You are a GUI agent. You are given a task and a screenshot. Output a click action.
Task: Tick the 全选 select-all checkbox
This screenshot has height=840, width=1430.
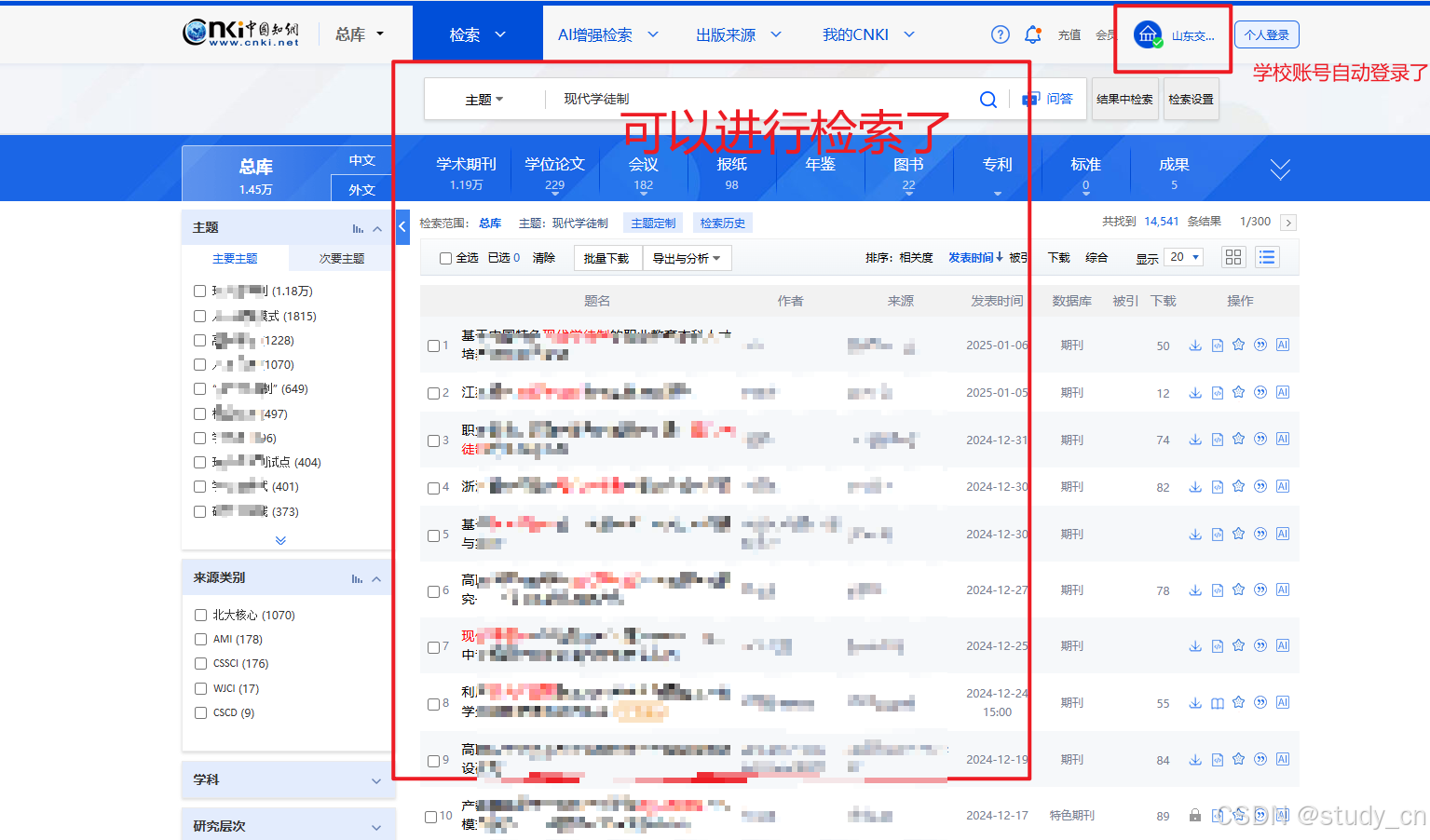(x=445, y=258)
